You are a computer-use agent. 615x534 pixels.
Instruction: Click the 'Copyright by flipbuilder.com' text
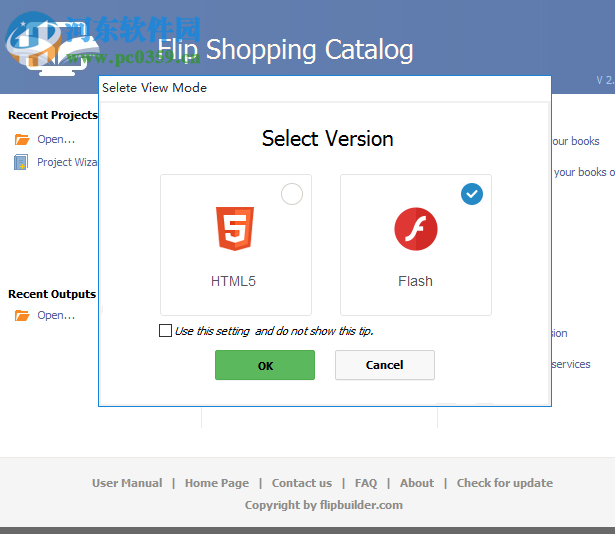coord(324,505)
